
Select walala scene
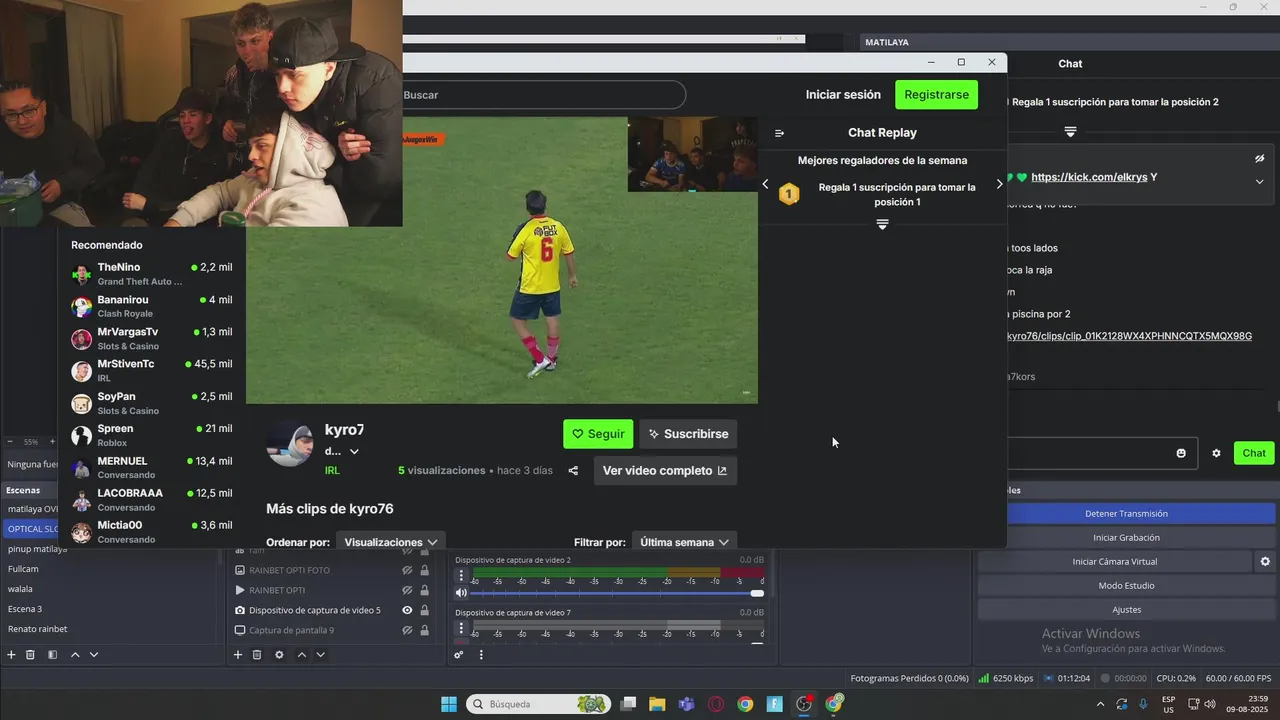(20, 589)
